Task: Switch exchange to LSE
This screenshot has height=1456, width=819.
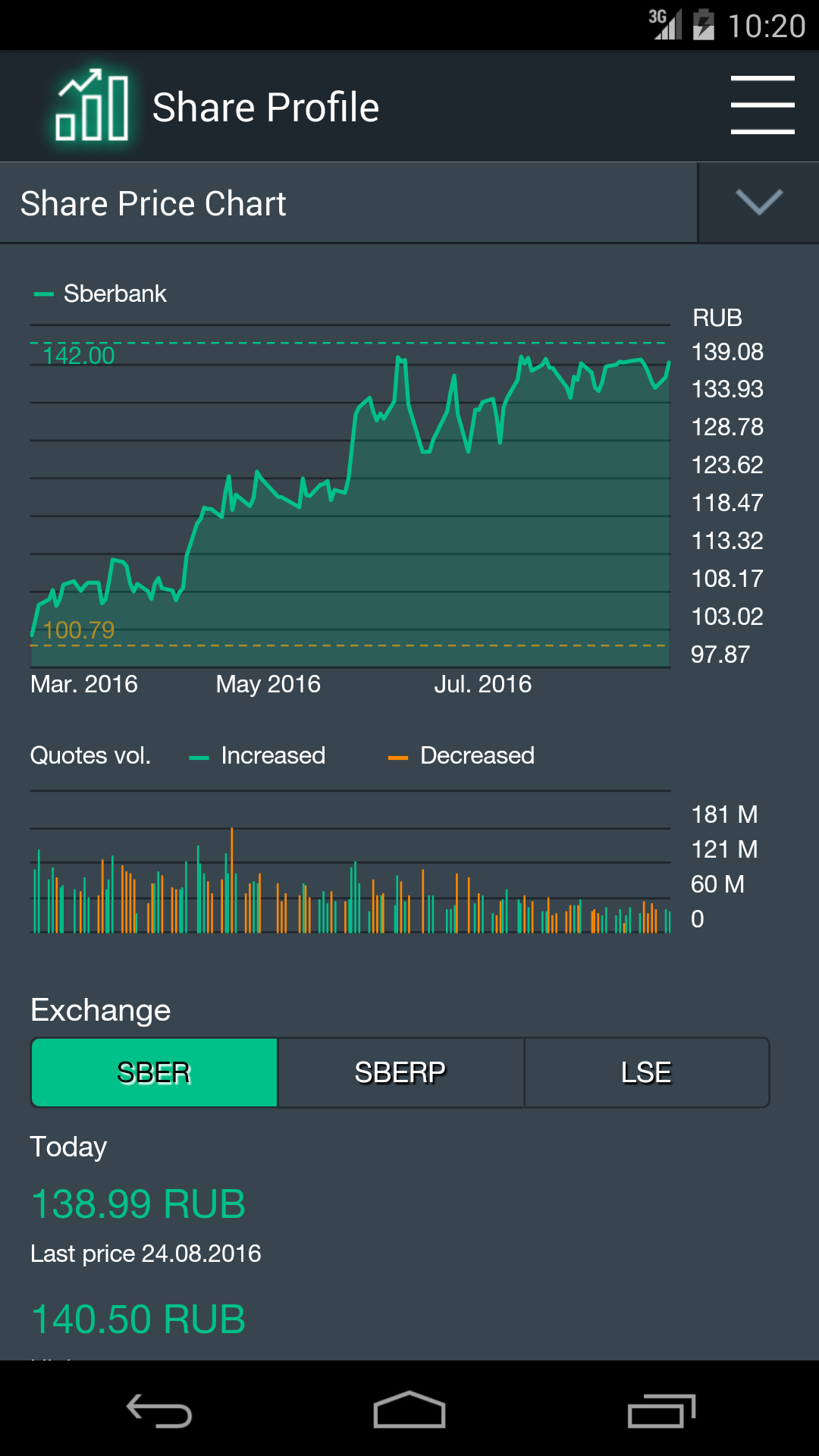Action: click(646, 1072)
